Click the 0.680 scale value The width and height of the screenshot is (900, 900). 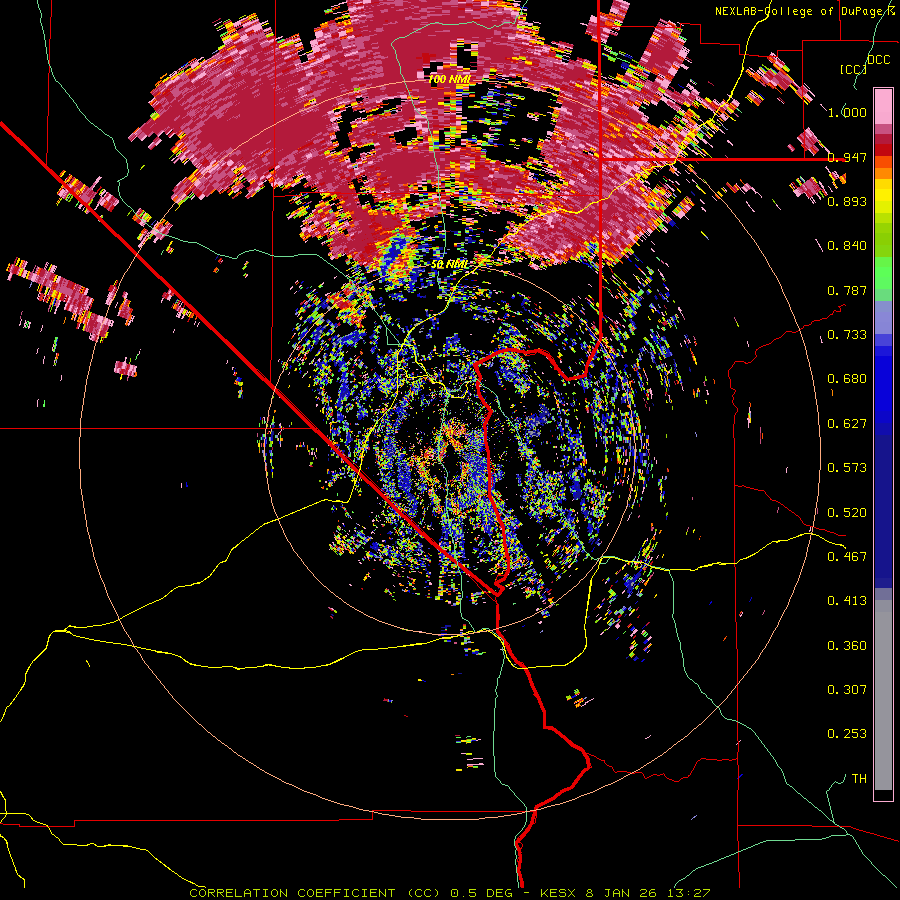[x=847, y=379]
